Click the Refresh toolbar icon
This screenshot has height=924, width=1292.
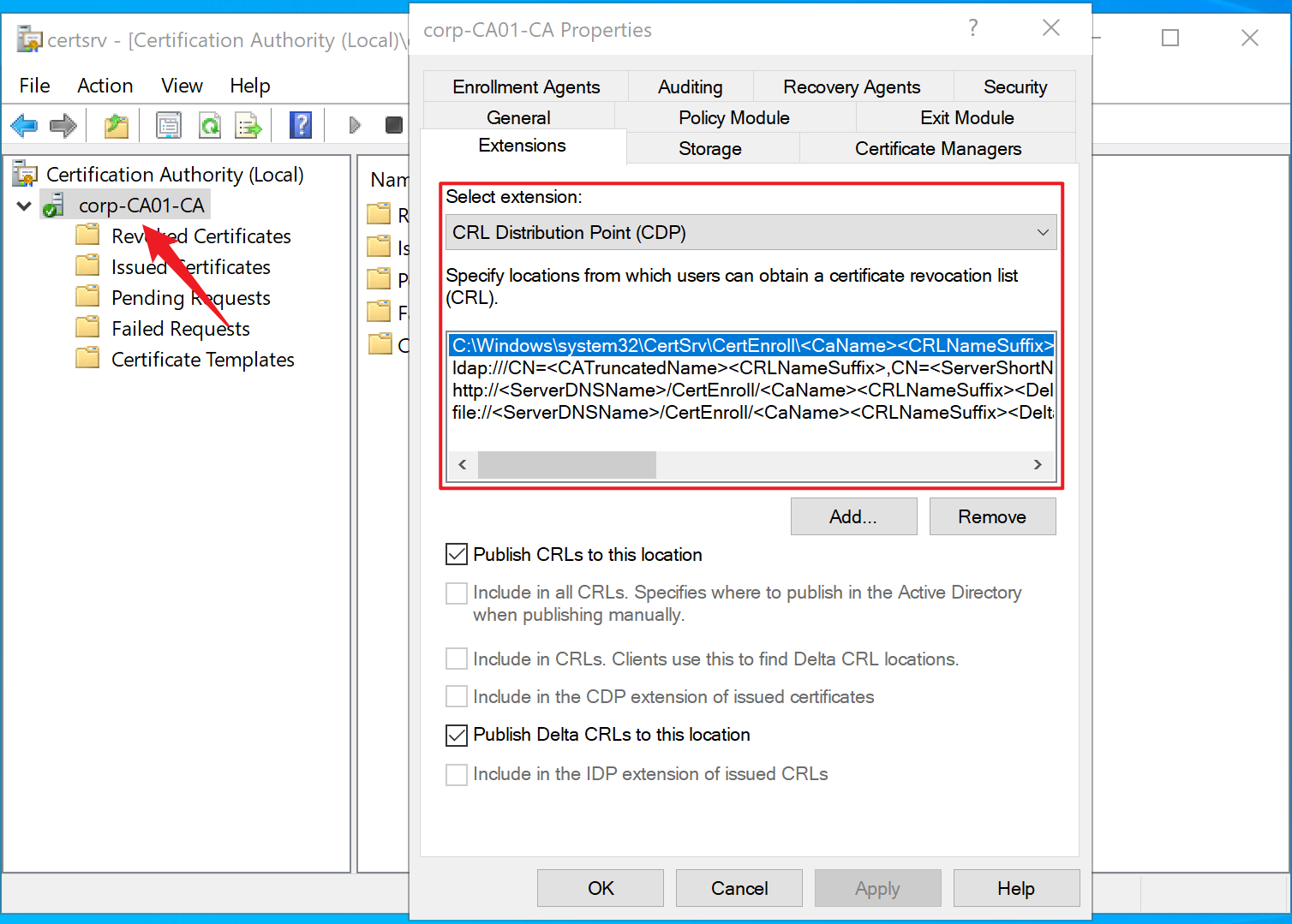209,126
